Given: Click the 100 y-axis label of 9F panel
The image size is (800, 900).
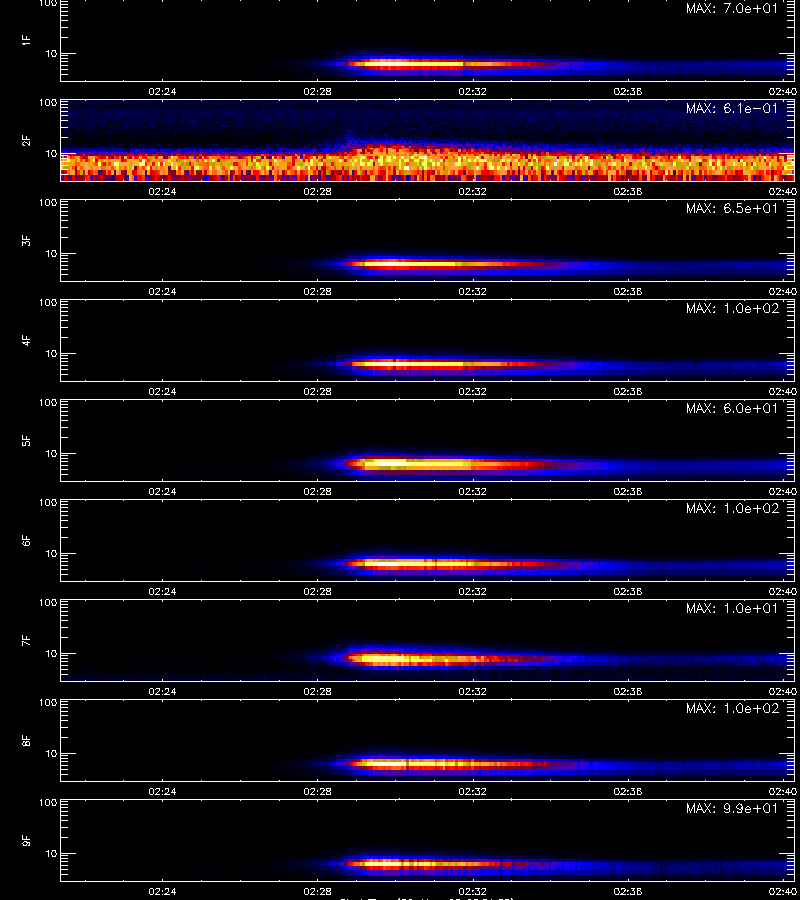Looking at the screenshot, I should (x=48, y=803).
